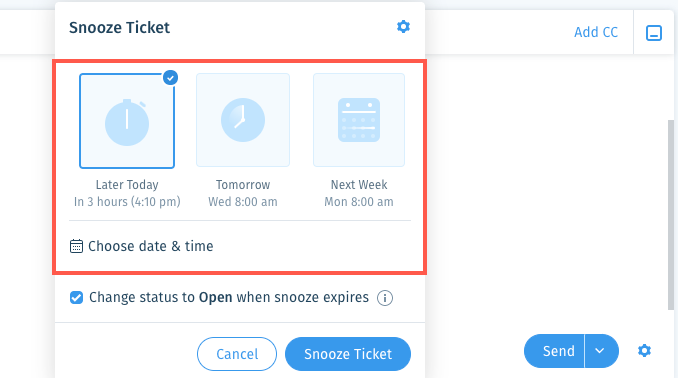This screenshot has height=378, width=678.
Task: Select the Tomorrow clock tile
Action: click(x=243, y=120)
